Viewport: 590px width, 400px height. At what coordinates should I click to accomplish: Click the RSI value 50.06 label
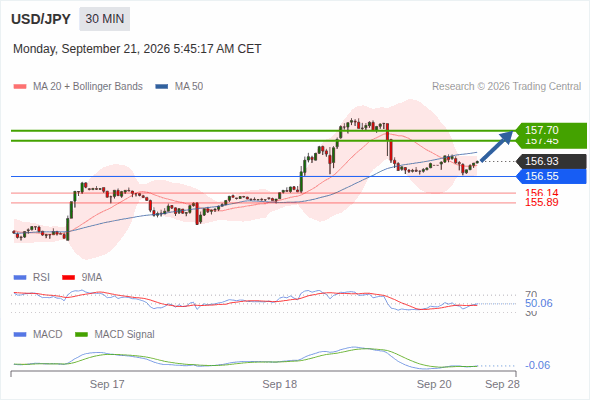click(539, 303)
